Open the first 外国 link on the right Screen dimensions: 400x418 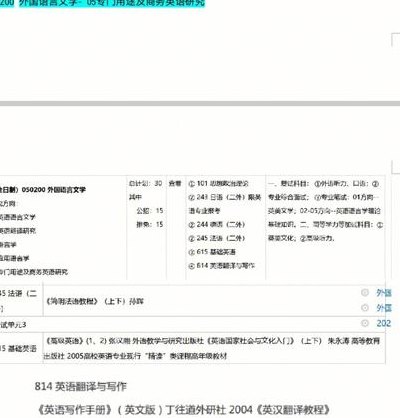pyautogui.click(x=384, y=293)
